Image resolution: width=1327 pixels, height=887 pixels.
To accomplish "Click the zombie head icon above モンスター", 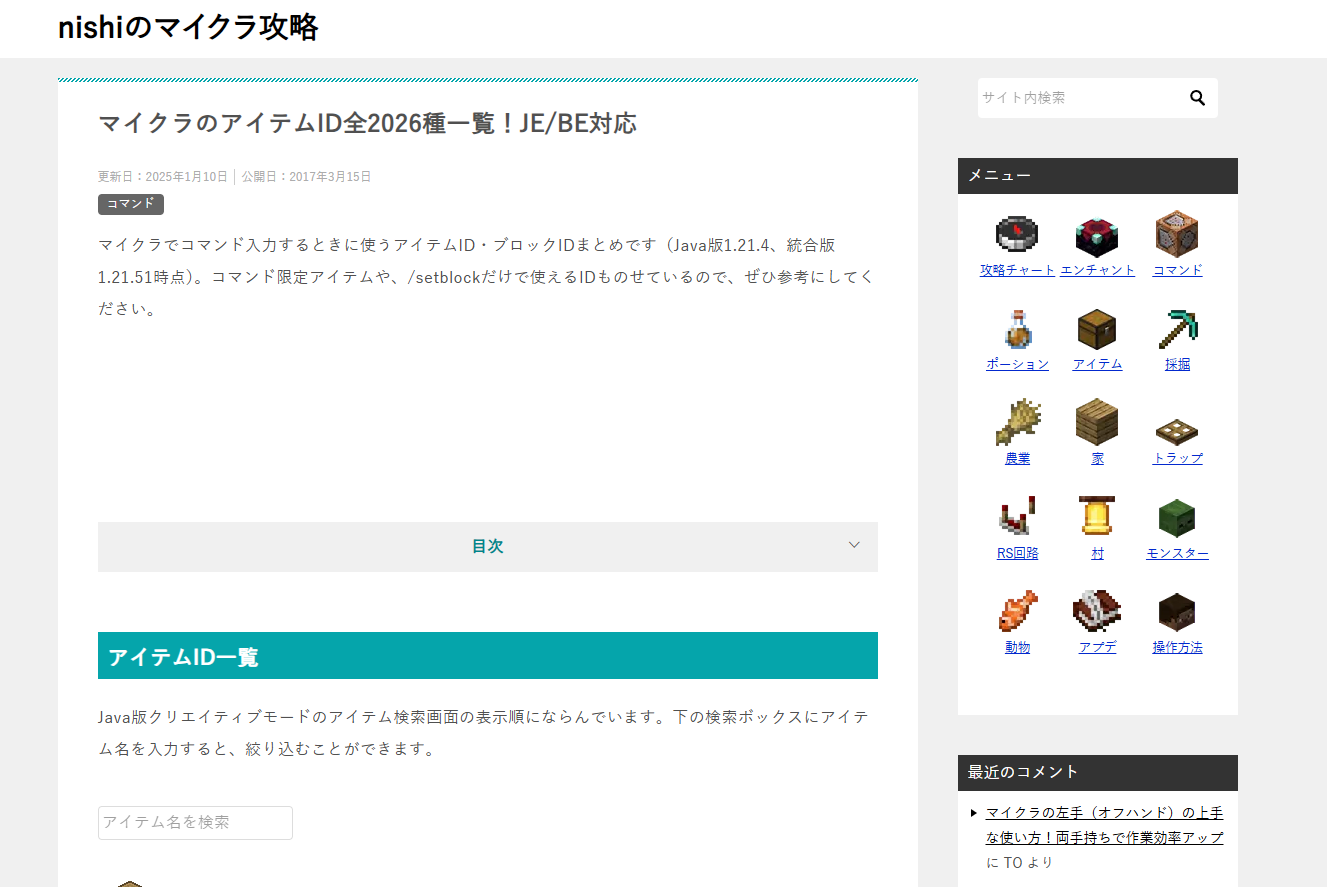I will 1177,517.
